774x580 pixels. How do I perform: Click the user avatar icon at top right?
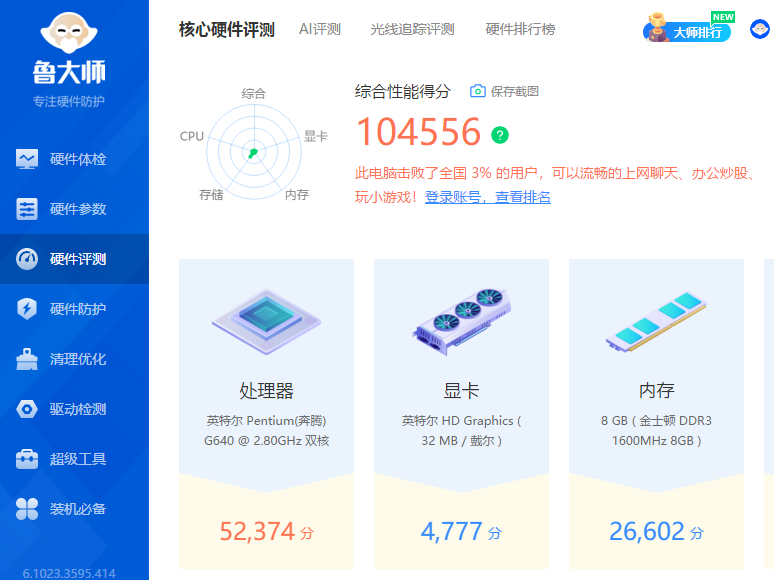tap(760, 29)
